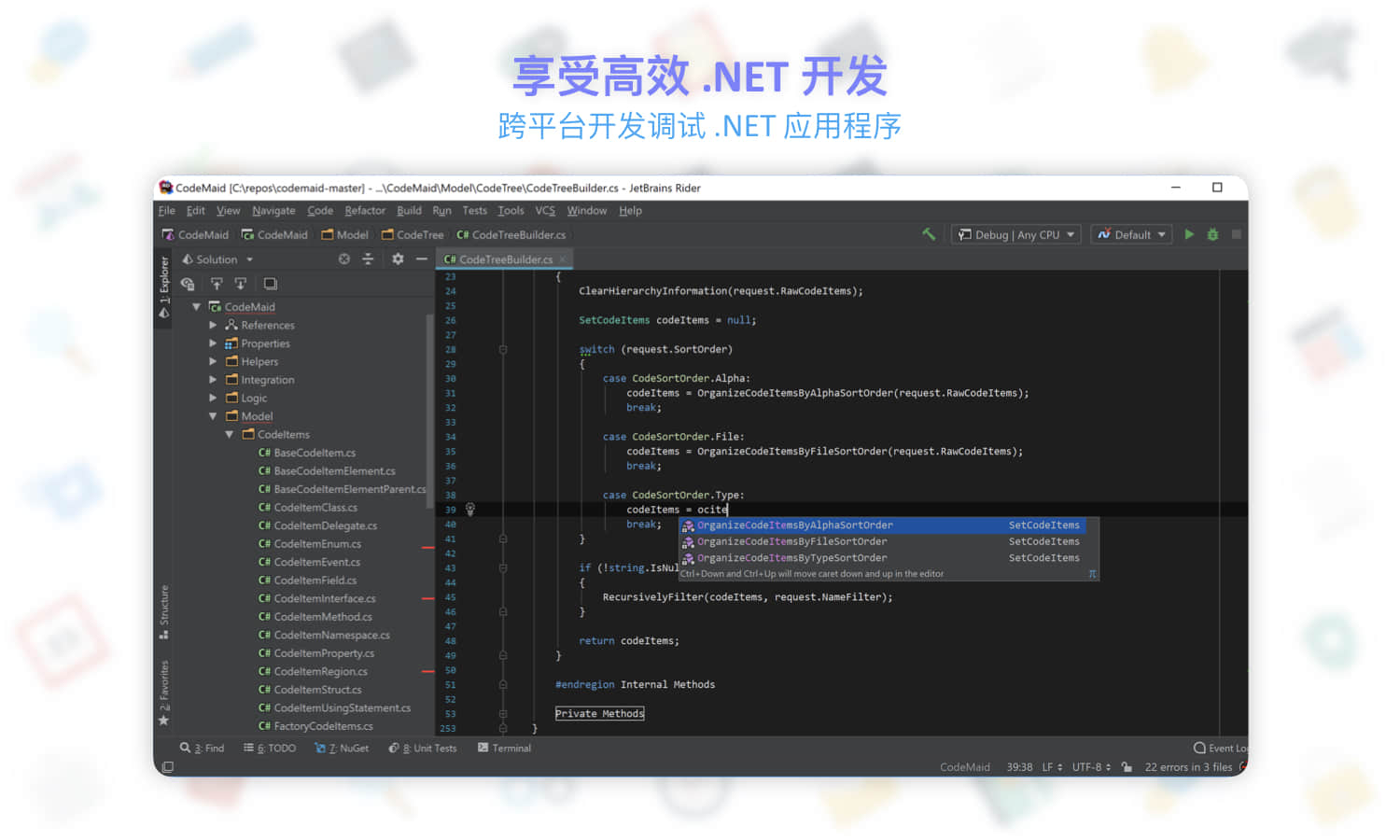
Task: Open CodeItemMethod.cs in the solution tree
Action: click(315, 617)
